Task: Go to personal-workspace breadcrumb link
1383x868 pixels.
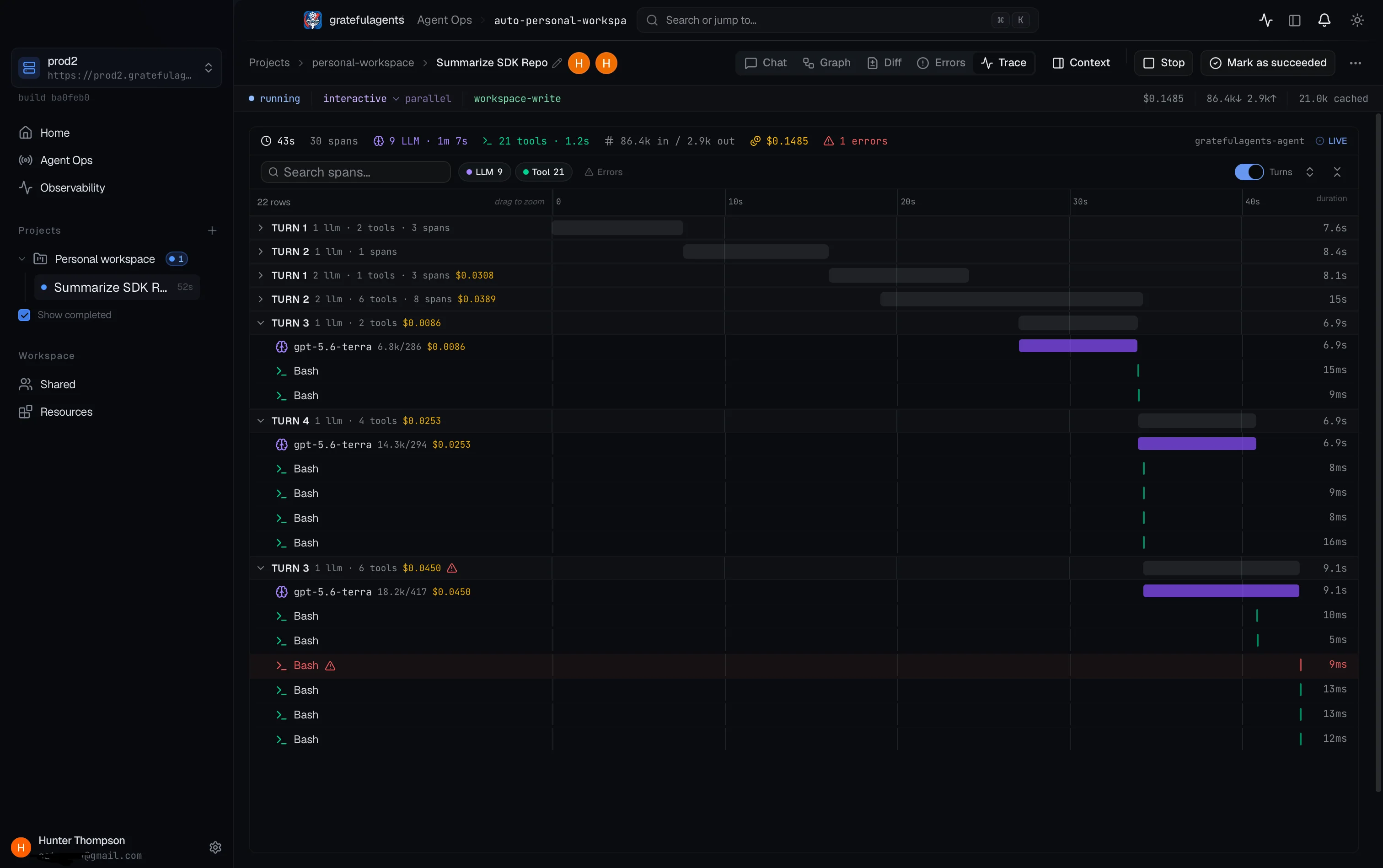Action: [x=363, y=63]
